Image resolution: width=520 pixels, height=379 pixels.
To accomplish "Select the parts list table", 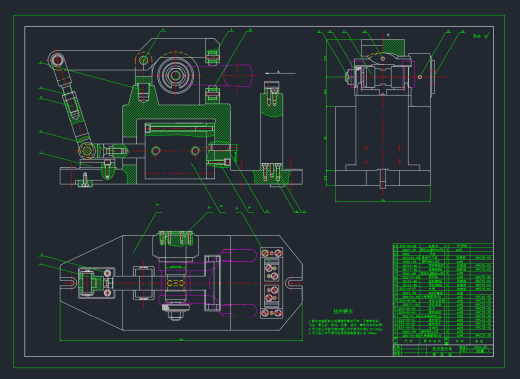I will coord(443,294).
